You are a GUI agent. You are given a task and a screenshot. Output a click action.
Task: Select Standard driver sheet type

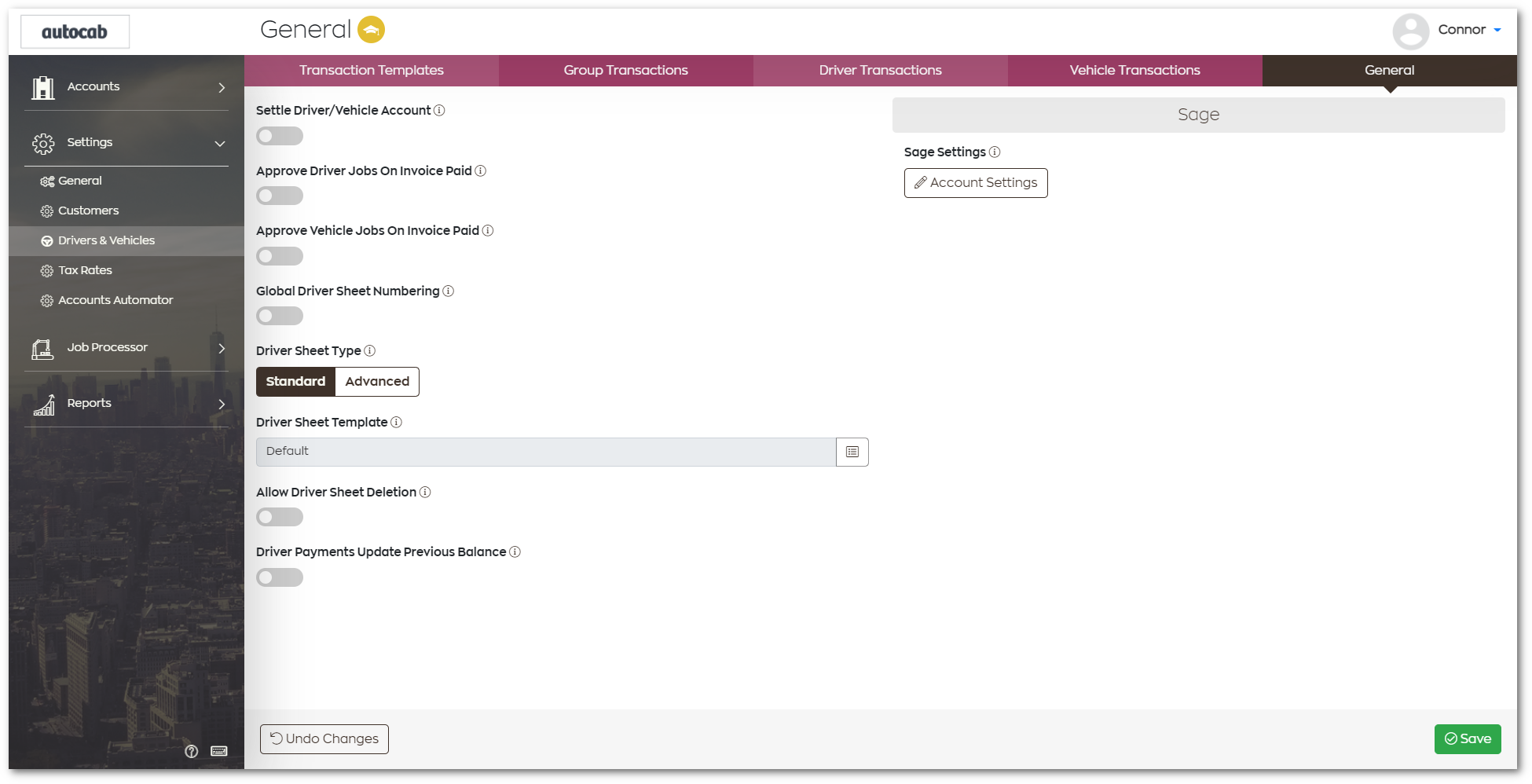click(295, 382)
